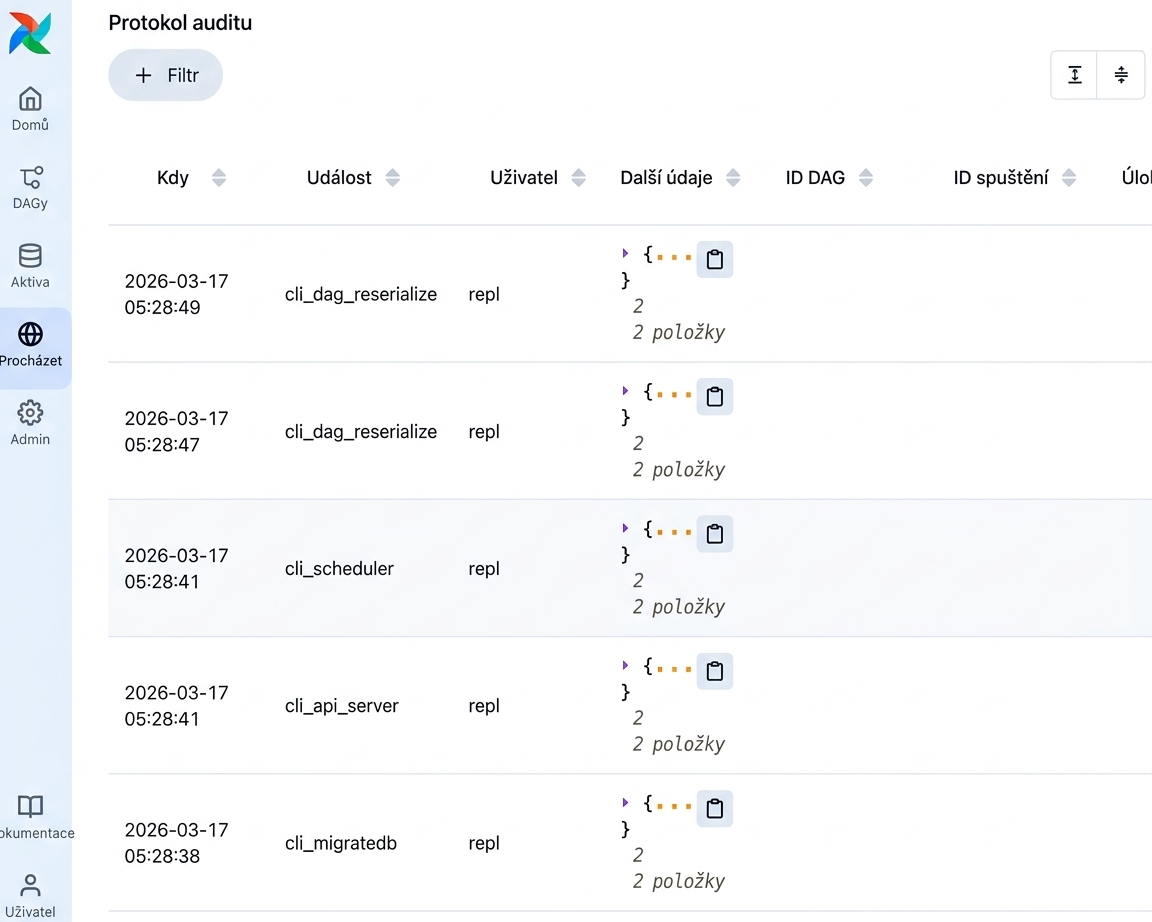
Task: Copy JSON of 05:28:49 cli_dag_reserialize row
Action: [714, 259]
